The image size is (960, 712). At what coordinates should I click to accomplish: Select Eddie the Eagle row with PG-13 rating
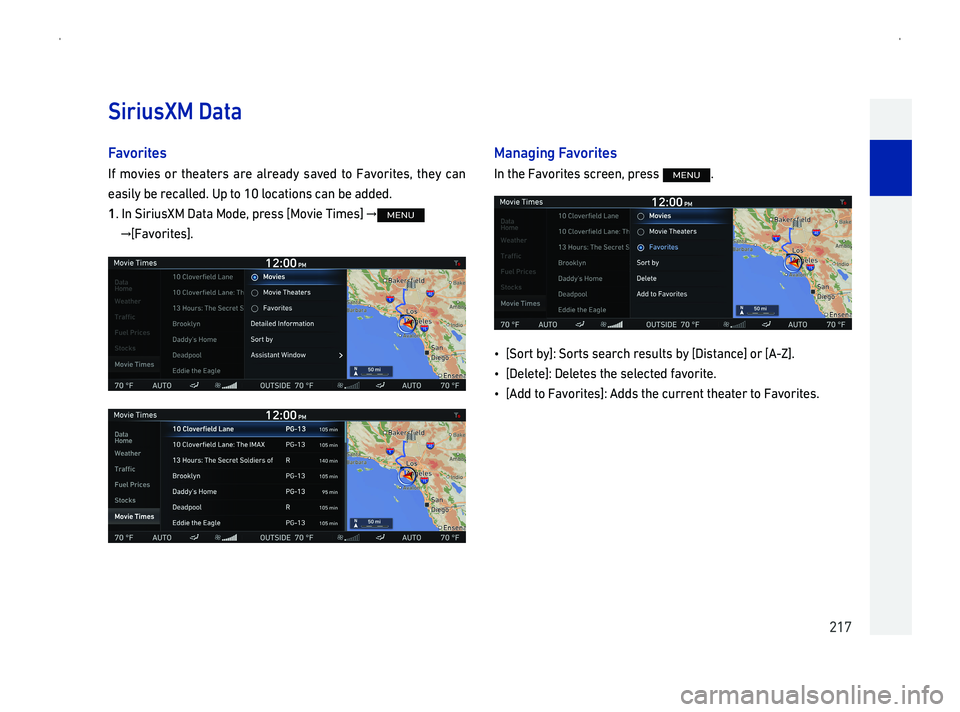(x=252, y=523)
